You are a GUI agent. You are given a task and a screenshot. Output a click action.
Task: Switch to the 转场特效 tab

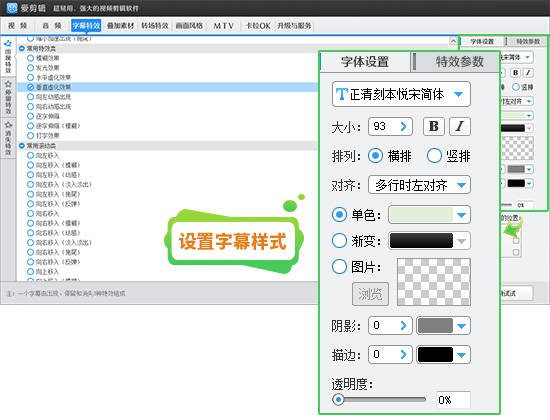(155, 26)
